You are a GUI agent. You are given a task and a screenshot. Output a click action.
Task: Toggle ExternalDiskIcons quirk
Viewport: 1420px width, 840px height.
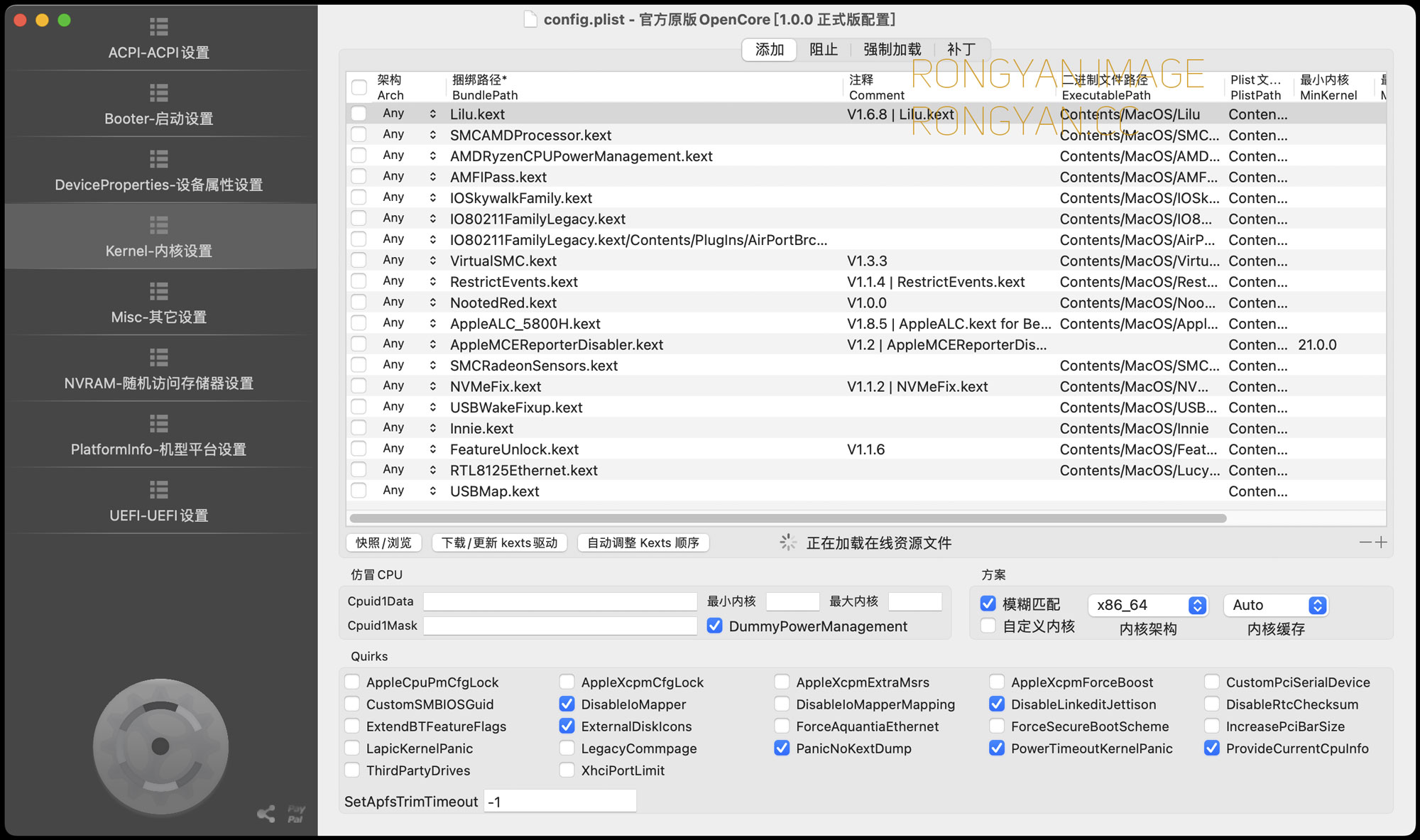(567, 726)
